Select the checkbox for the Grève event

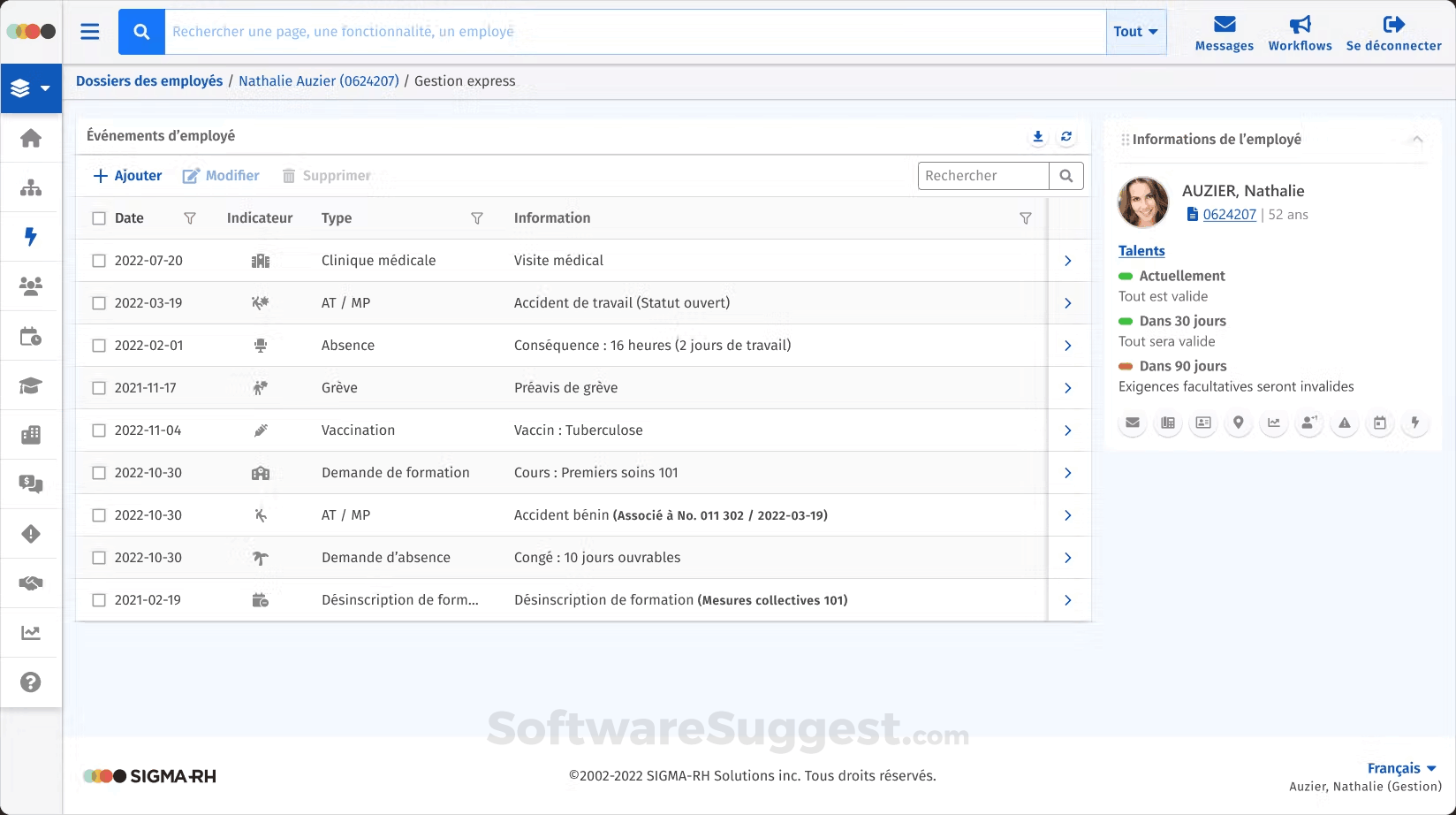click(99, 387)
